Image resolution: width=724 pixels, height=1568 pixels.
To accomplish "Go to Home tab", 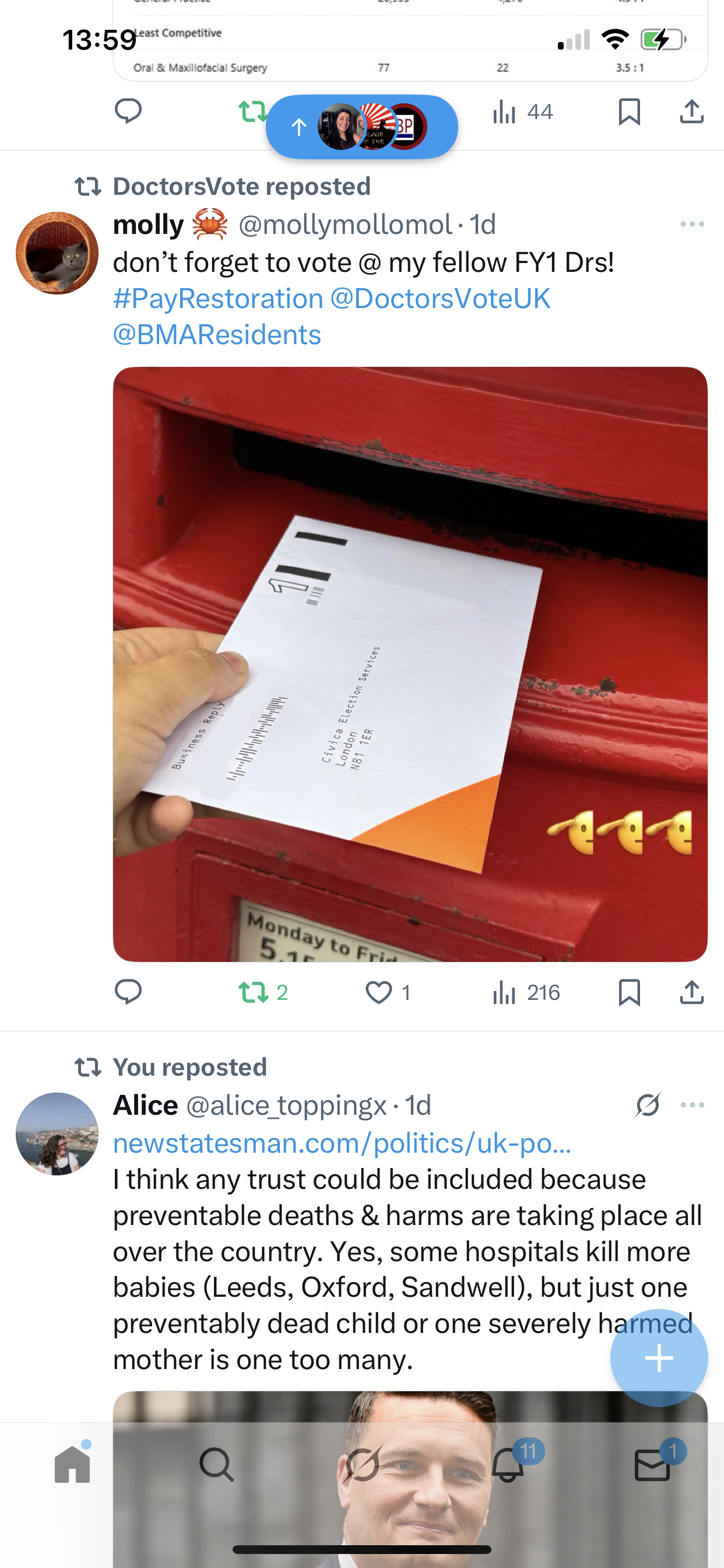I will coord(72,1464).
